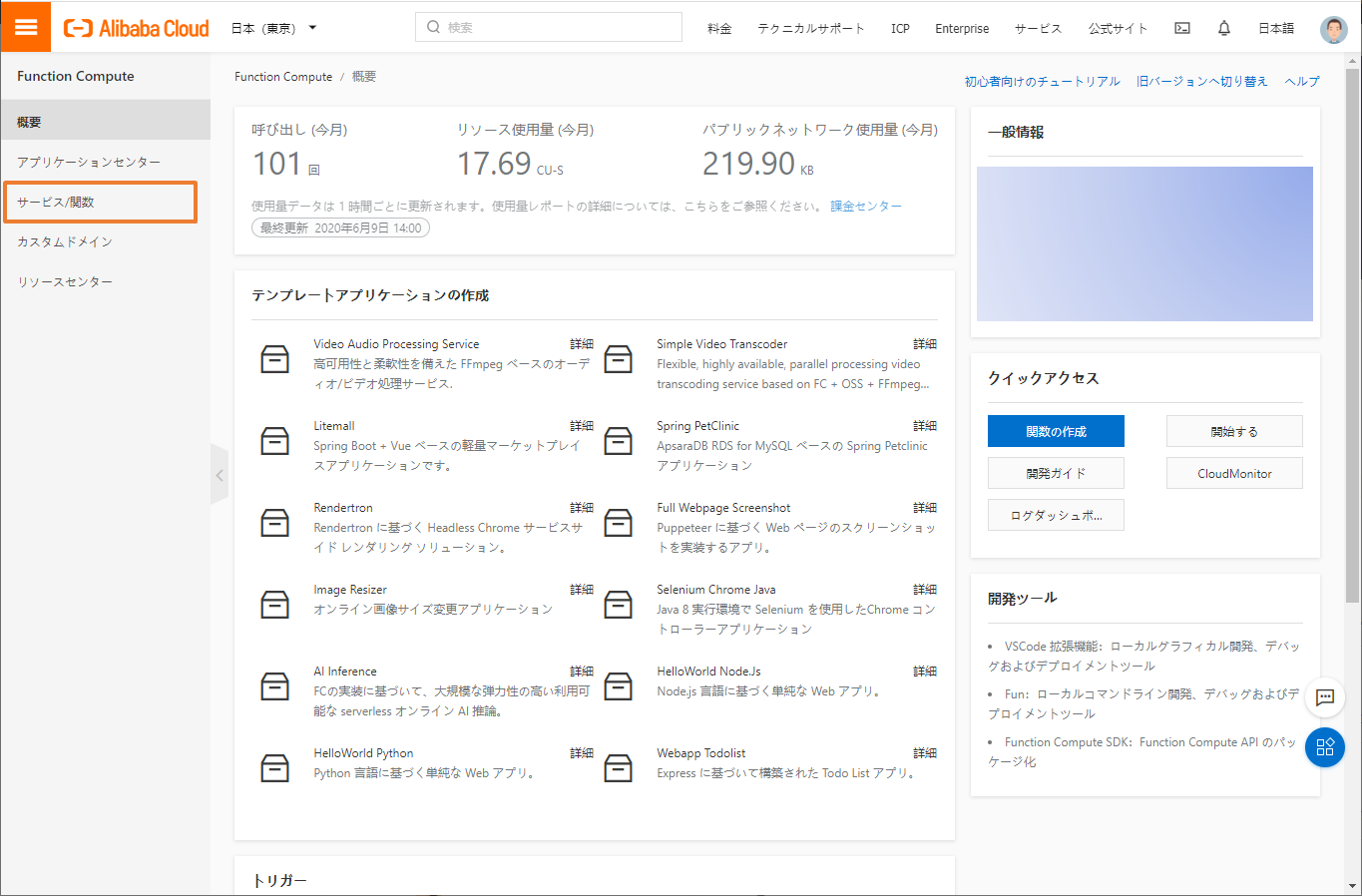
Task: Open サービス/関数 in sidebar
Action: pyautogui.click(x=100, y=202)
